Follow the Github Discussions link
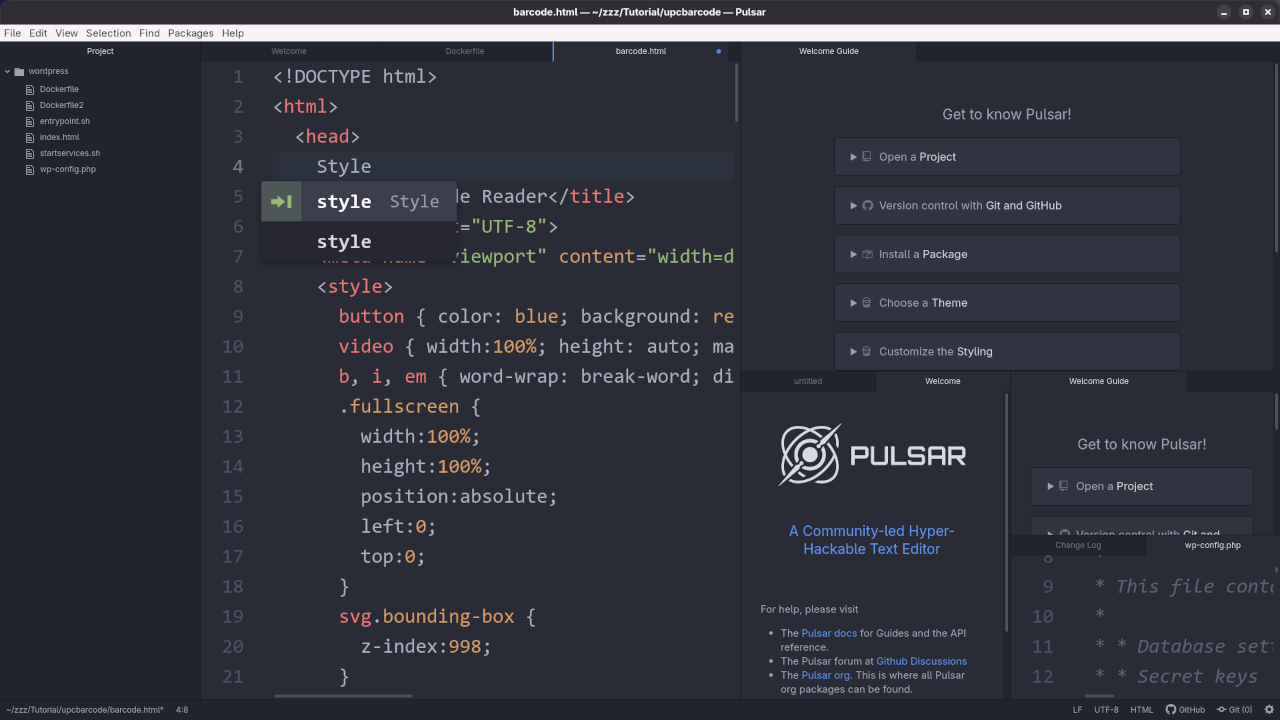The image size is (1280, 720). pyautogui.click(x=921, y=661)
